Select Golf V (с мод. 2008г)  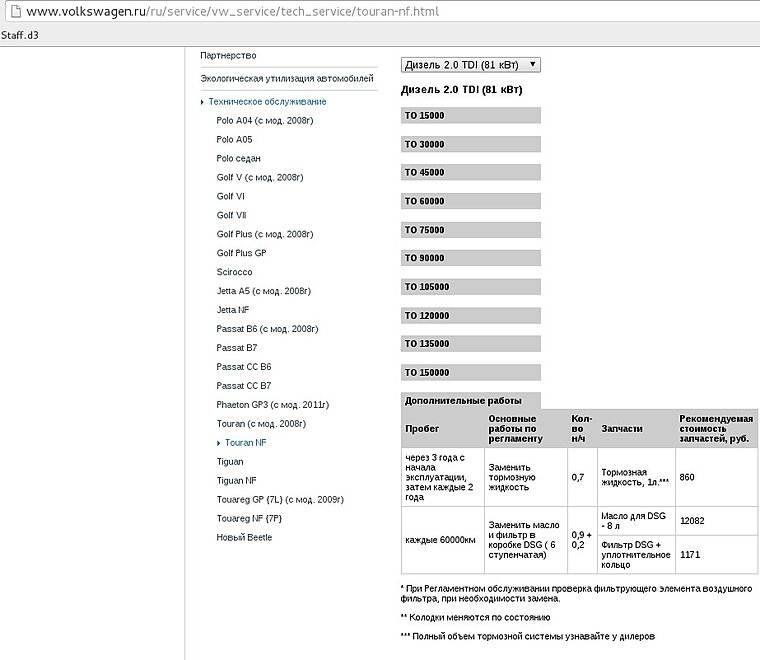pos(260,177)
